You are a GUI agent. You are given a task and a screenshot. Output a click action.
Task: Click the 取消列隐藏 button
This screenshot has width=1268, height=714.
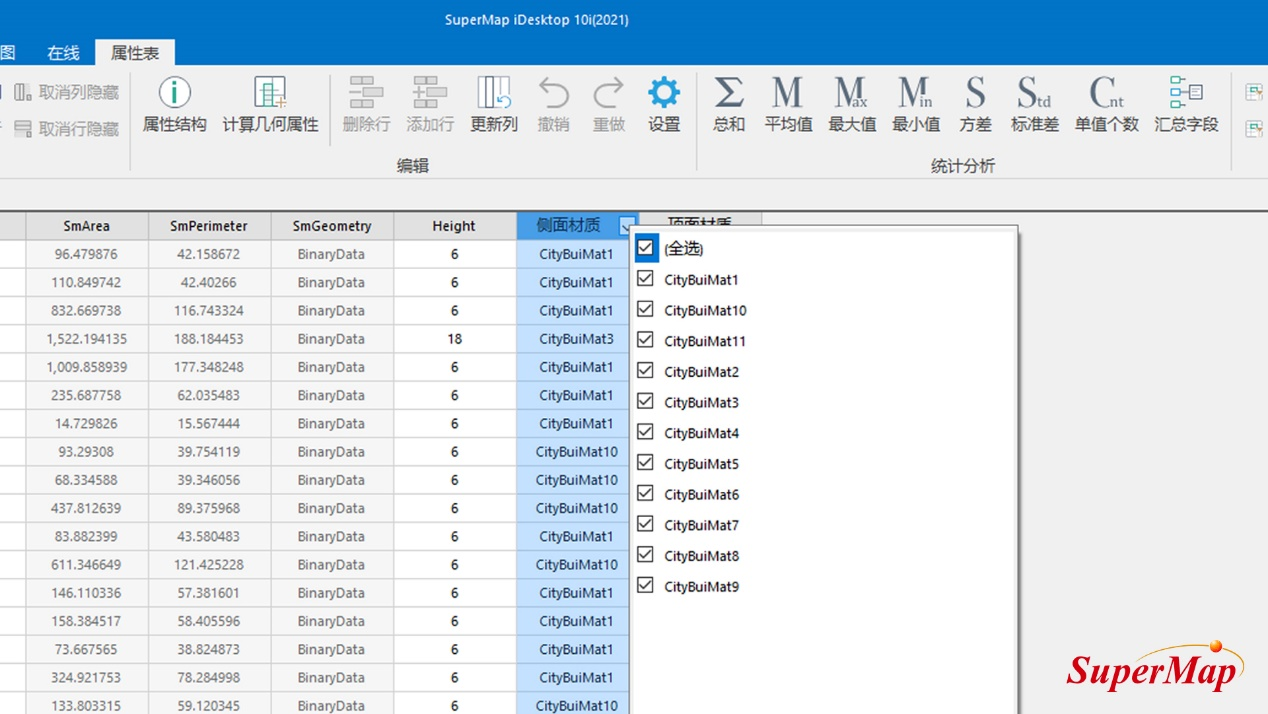click(68, 93)
